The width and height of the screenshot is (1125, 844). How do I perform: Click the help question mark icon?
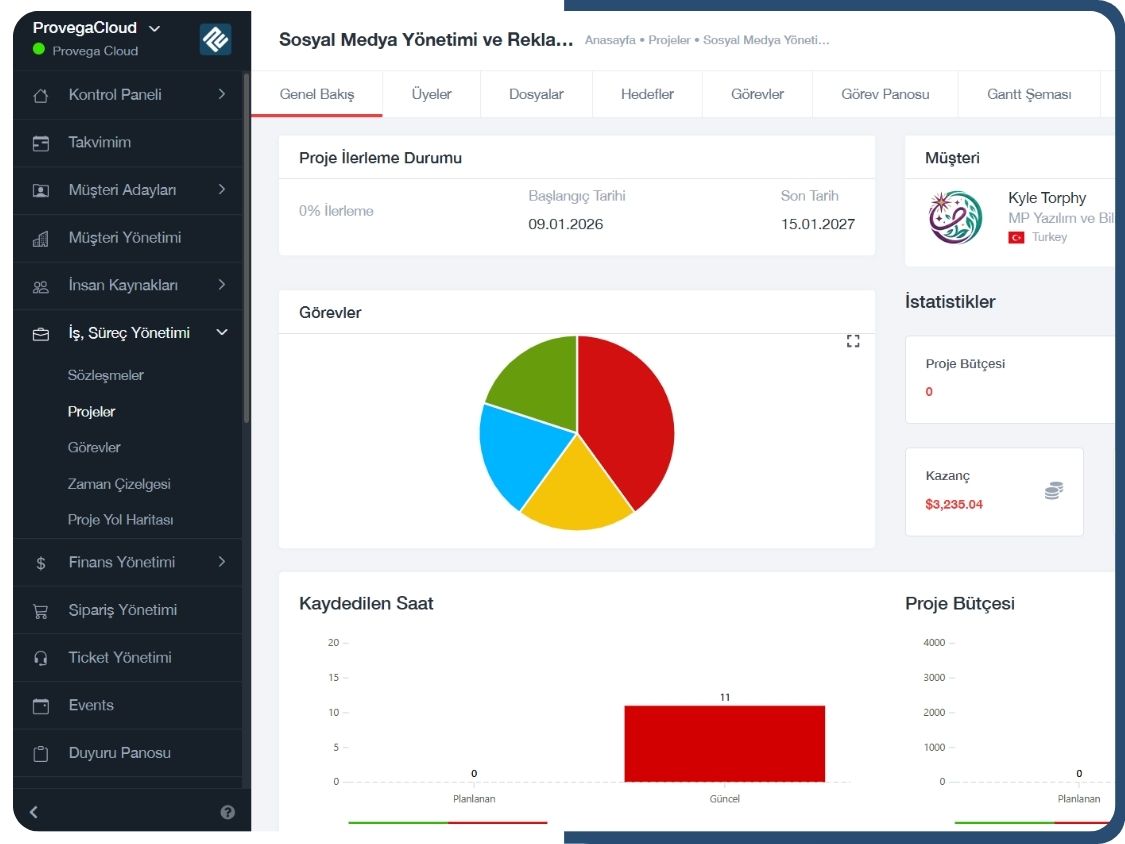[227, 812]
